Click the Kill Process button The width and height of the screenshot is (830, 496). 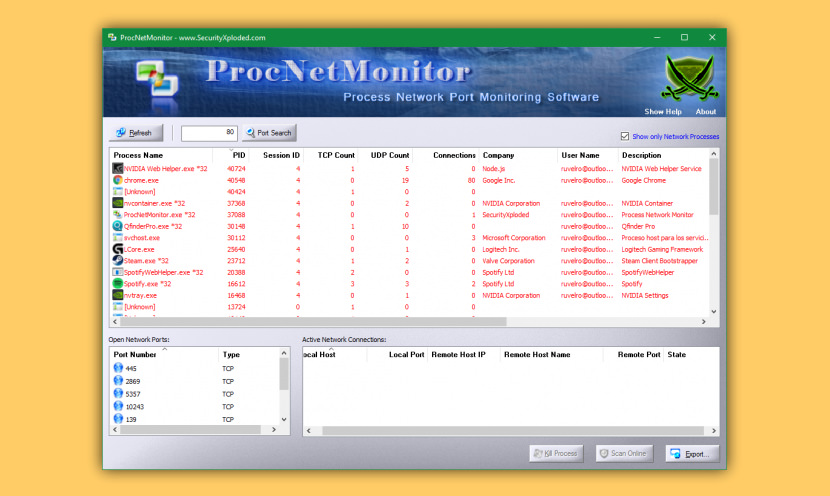click(x=556, y=454)
